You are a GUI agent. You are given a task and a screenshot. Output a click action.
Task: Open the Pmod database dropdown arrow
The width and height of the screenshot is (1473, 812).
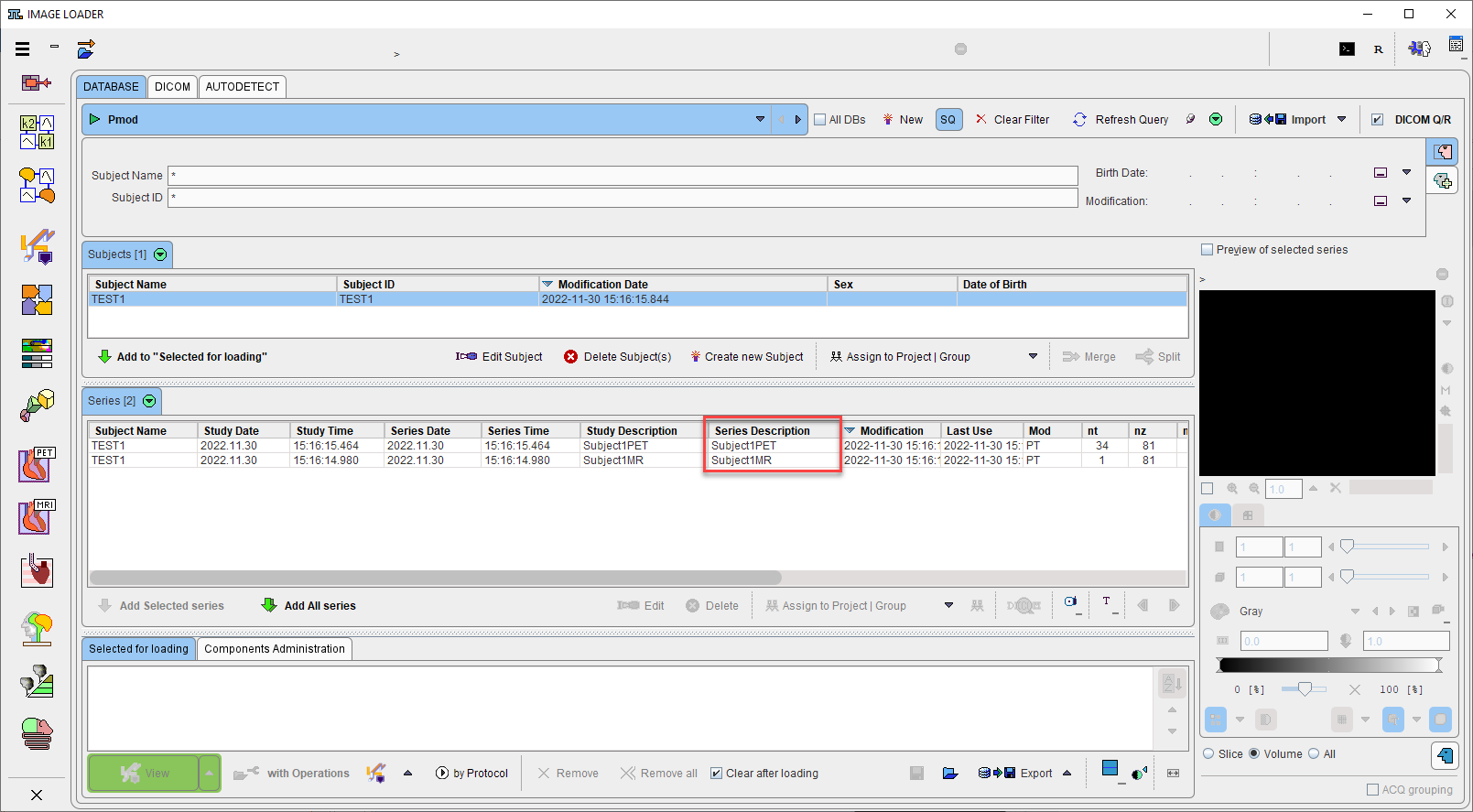[760, 120]
